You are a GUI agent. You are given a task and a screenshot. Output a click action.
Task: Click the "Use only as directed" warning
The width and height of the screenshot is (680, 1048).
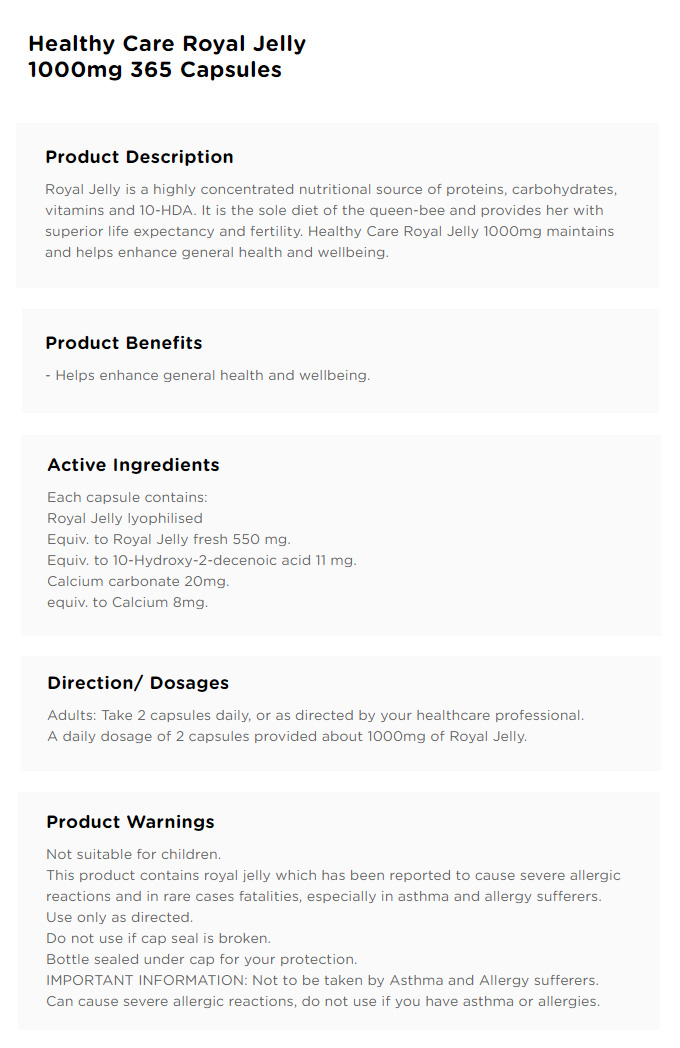120,918
